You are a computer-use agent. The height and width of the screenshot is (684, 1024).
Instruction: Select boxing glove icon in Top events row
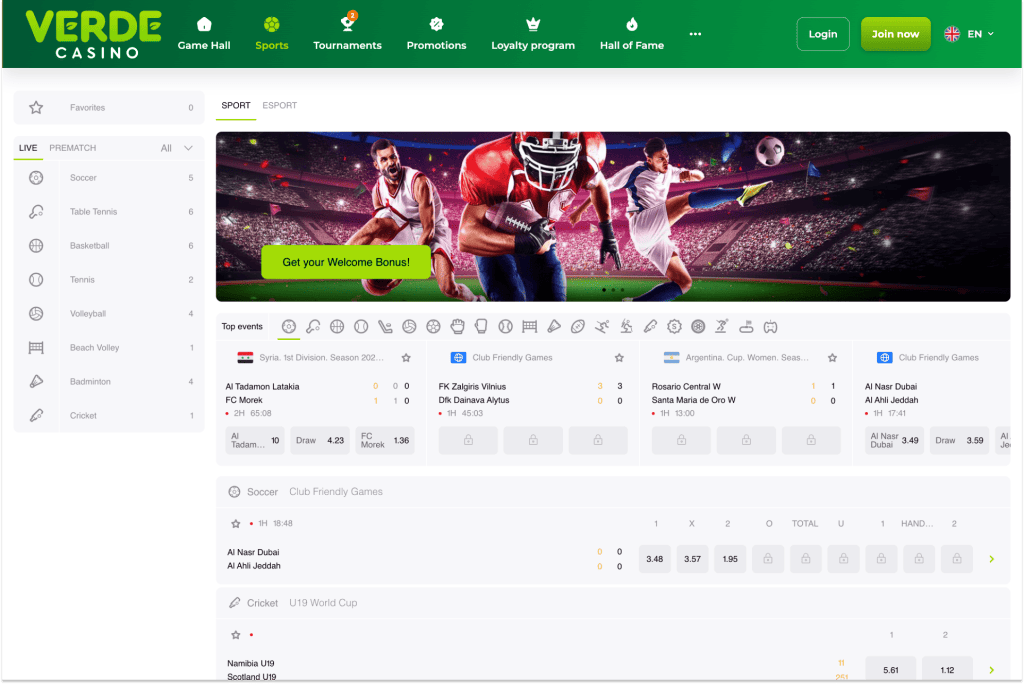pyautogui.click(x=481, y=327)
